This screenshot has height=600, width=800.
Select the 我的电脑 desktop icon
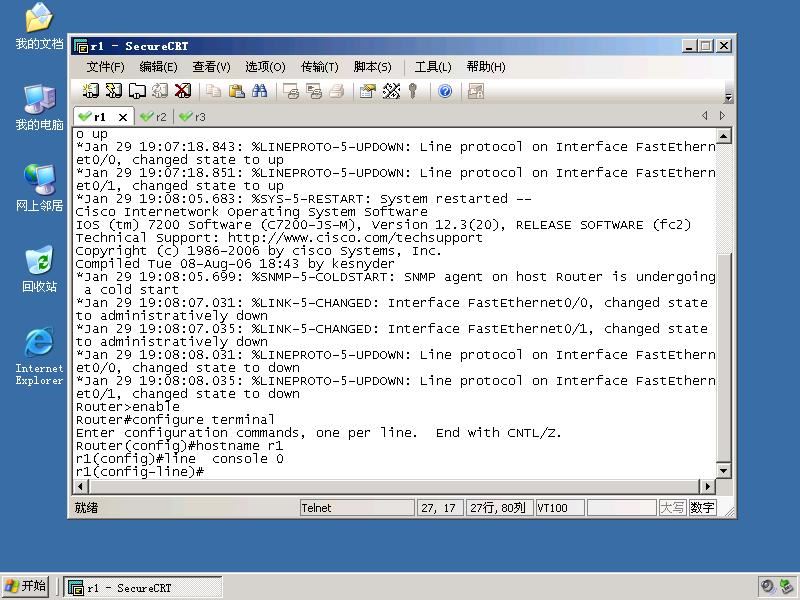[x=39, y=107]
